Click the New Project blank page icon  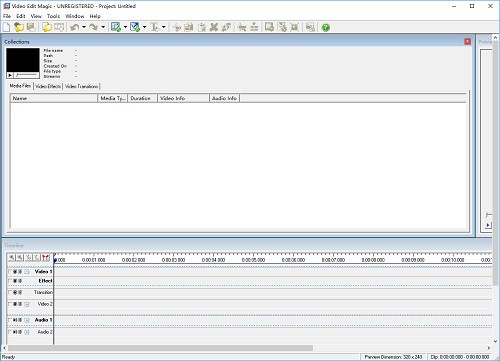pos(6,27)
